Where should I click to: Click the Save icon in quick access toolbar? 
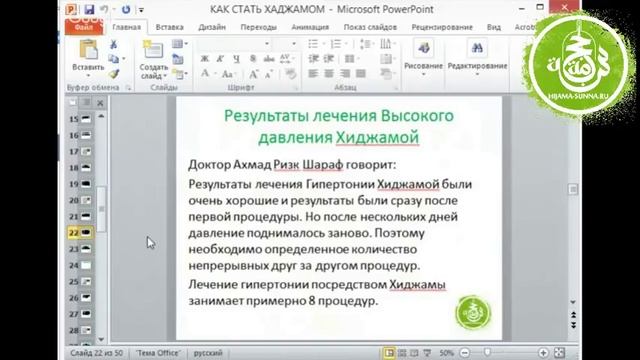click(89, 9)
